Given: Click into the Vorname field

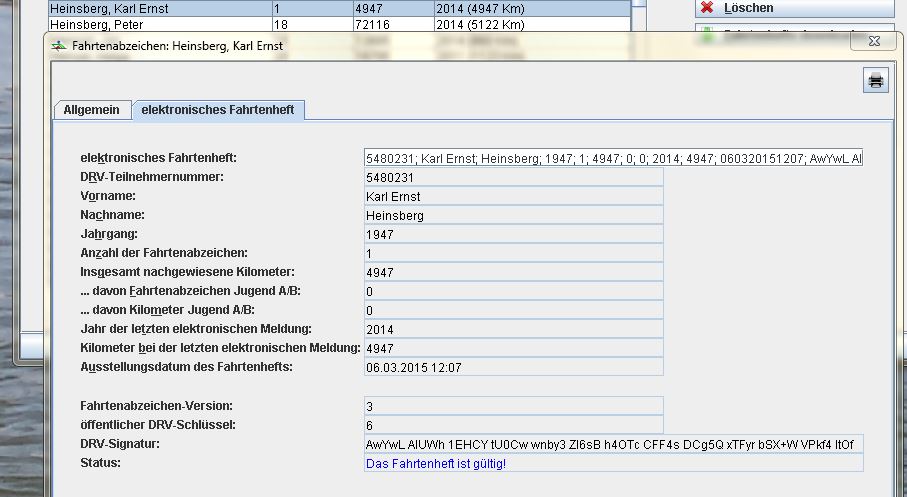Looking at the screenshot, I should (514, 196).
